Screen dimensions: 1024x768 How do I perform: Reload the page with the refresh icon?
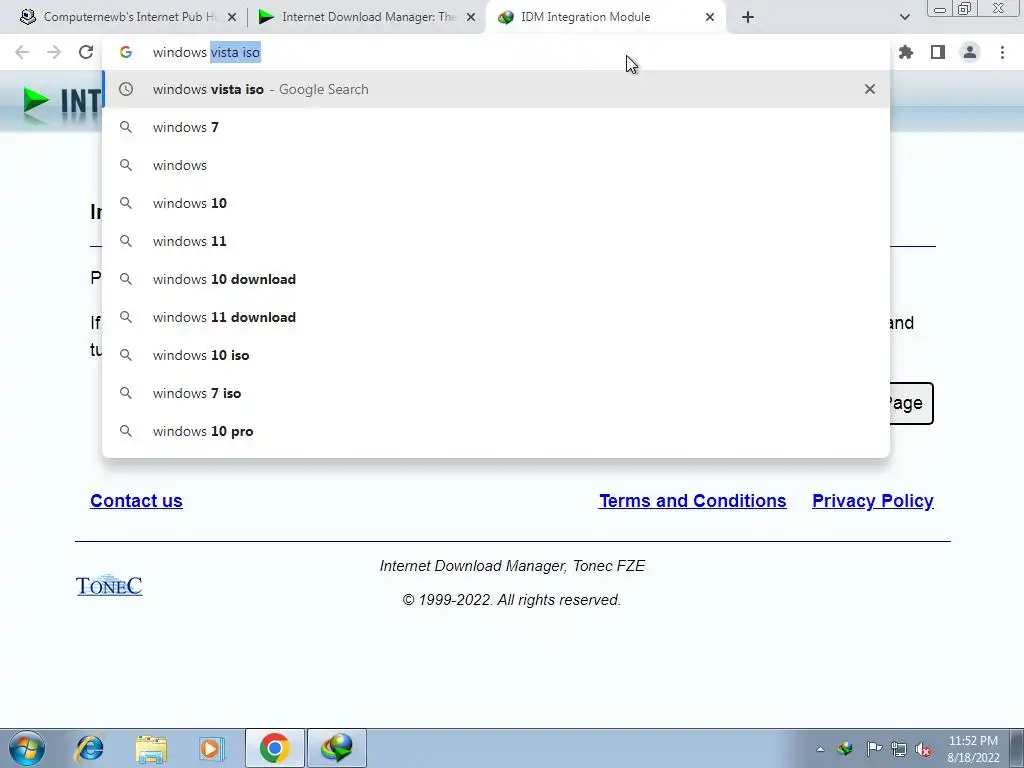click(x=86, y=52)
